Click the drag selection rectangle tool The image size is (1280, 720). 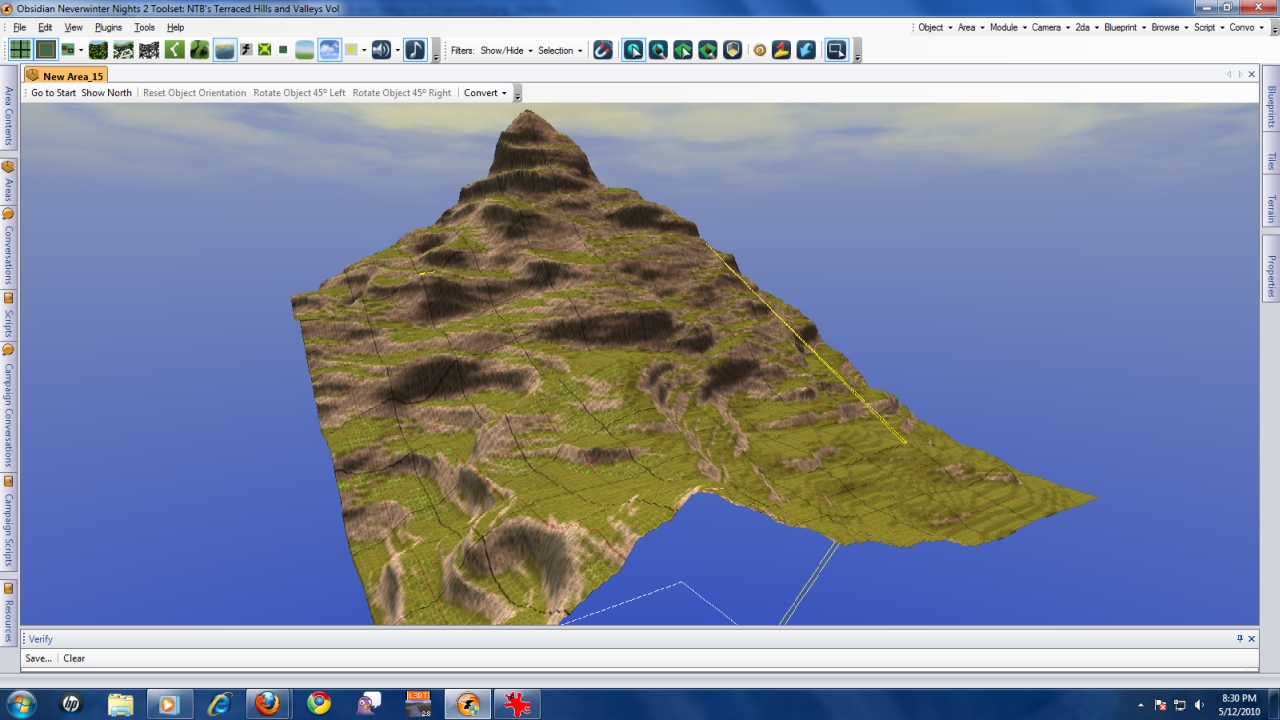tap(836, 50)
